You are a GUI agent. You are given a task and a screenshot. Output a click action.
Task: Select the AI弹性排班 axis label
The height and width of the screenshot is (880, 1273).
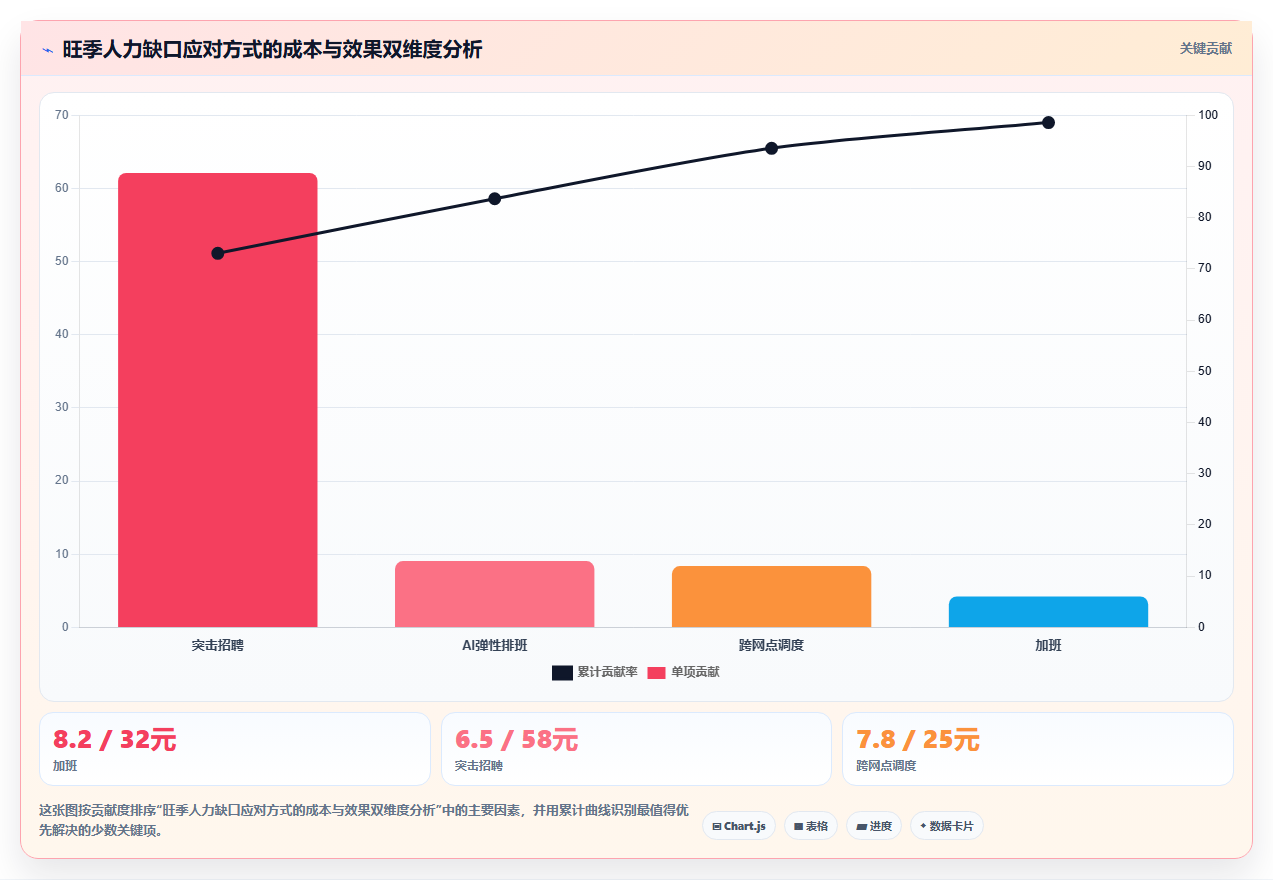(x=494, y=646)
